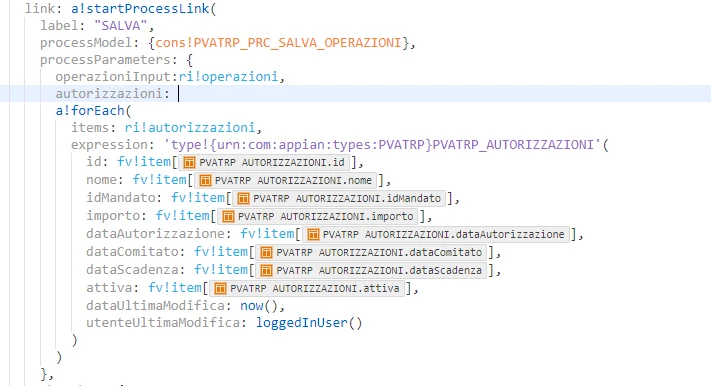Screen dimensions: 711x386
Task: Click the now() function call
Action: click(258, 306)
